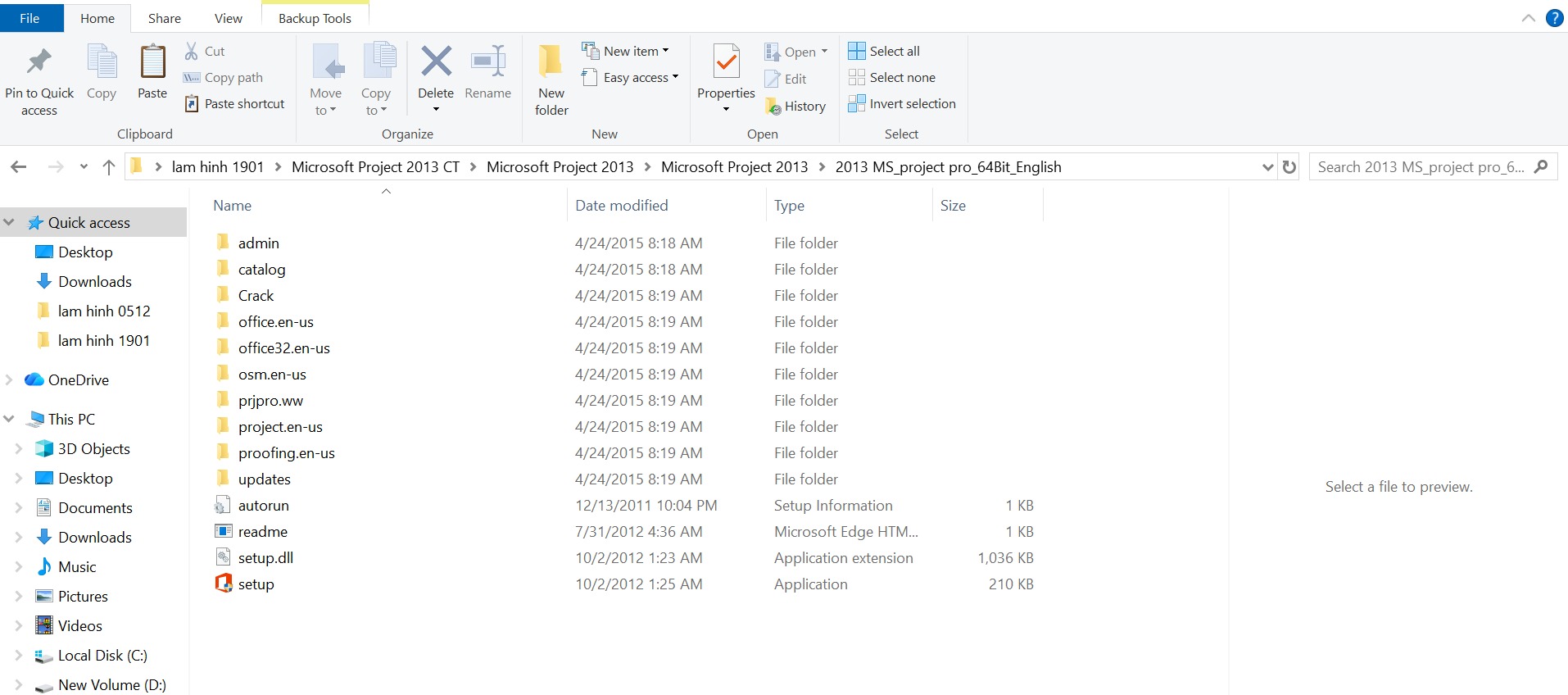Click the Select all icon

coord(857,51)
